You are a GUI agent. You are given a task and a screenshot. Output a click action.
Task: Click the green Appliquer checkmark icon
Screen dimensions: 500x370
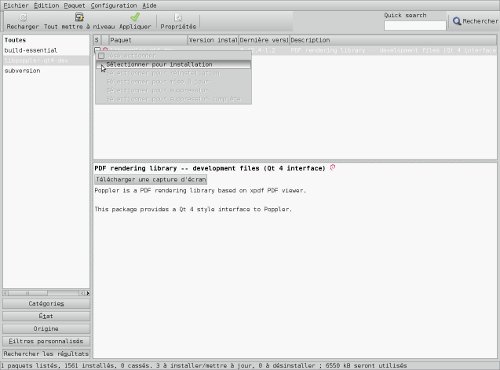pyautogui.click(x=135, y=17)
